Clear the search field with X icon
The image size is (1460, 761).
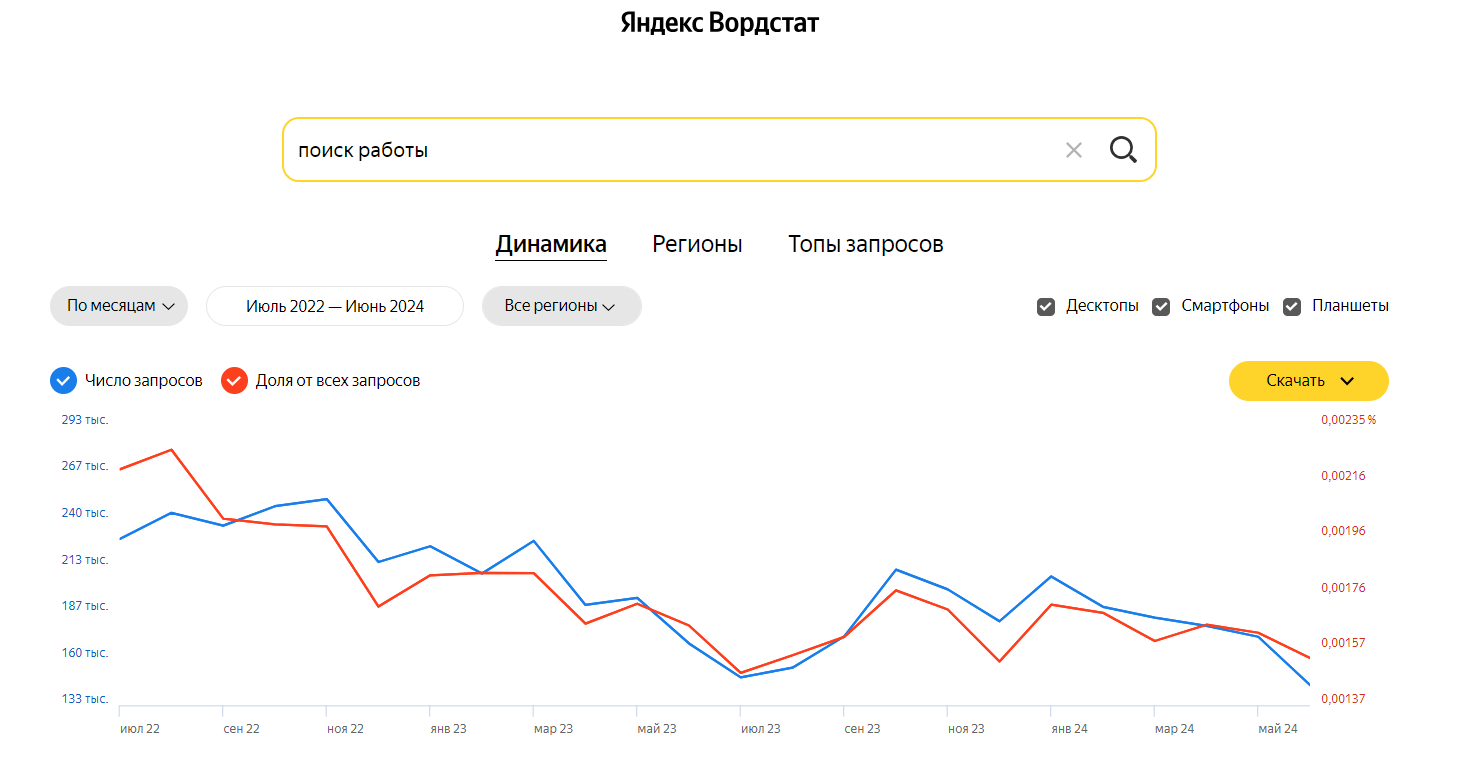[1074, 150]
